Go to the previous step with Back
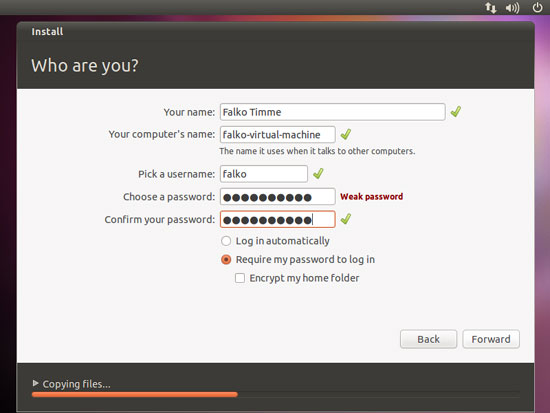 428,339
